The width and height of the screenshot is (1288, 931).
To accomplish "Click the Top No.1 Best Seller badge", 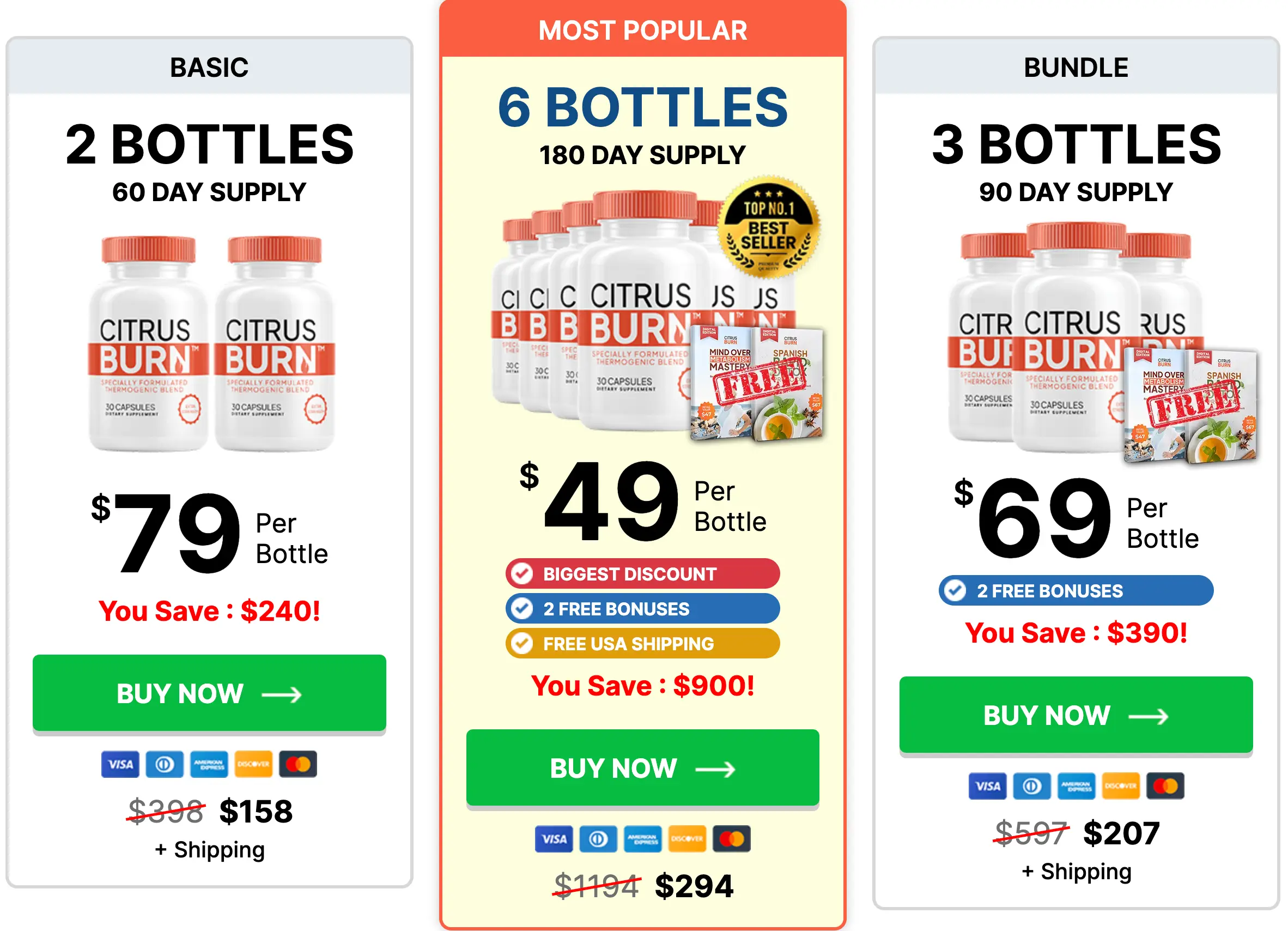I will (768, 227).
